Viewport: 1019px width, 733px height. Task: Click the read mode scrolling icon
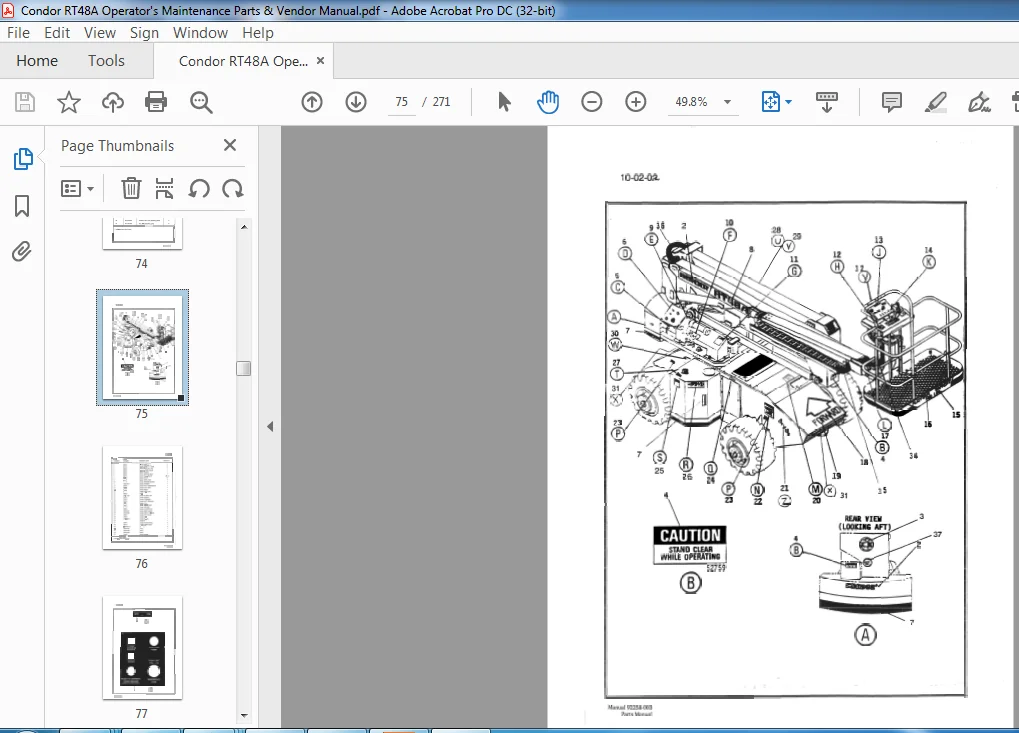tap(827, 102)
